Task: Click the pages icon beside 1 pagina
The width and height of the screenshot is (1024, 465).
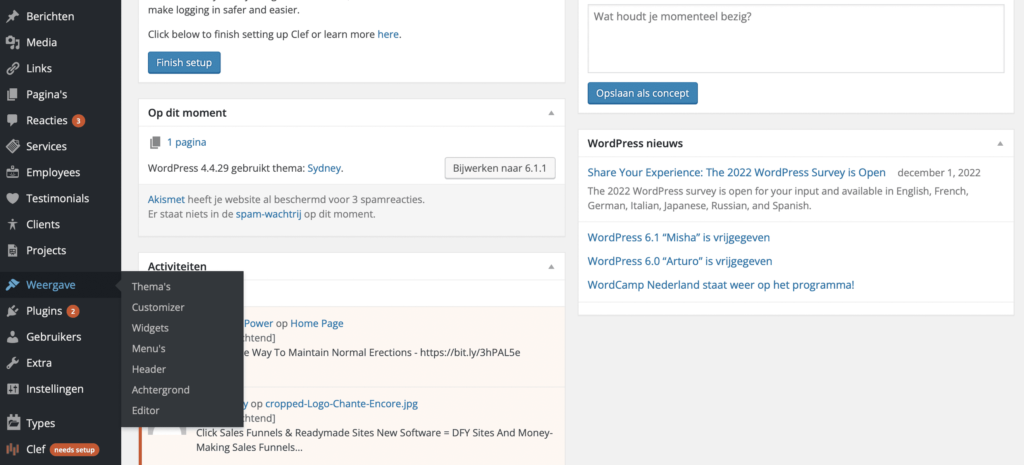Action: (x=154, y=142)
